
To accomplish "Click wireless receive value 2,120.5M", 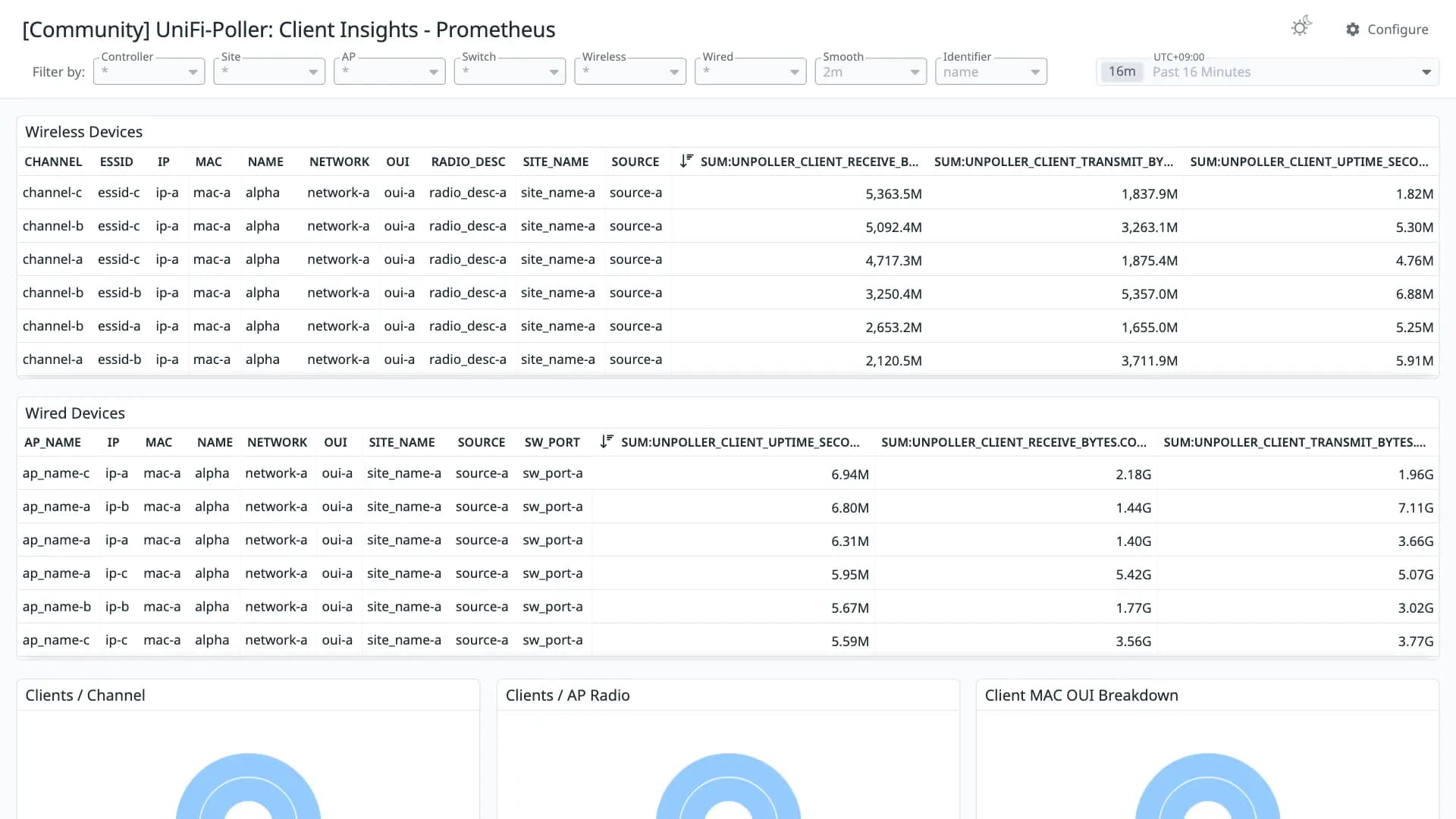I will click(x=893, y=361).
